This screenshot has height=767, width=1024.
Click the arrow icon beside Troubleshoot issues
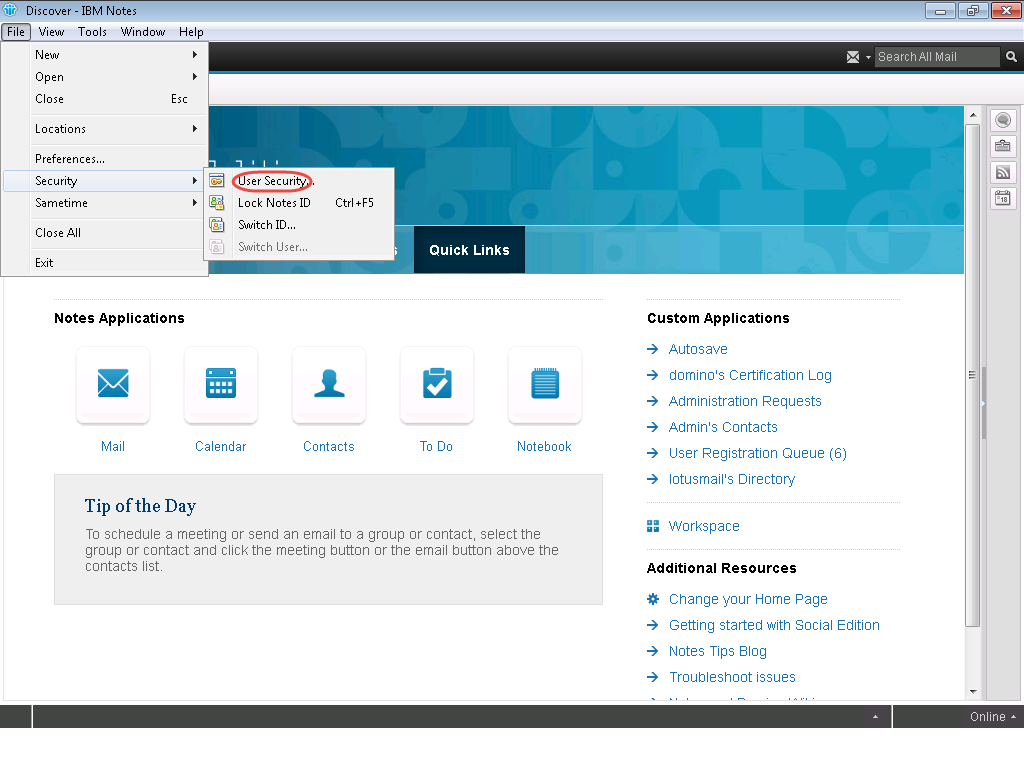[652, 677]
